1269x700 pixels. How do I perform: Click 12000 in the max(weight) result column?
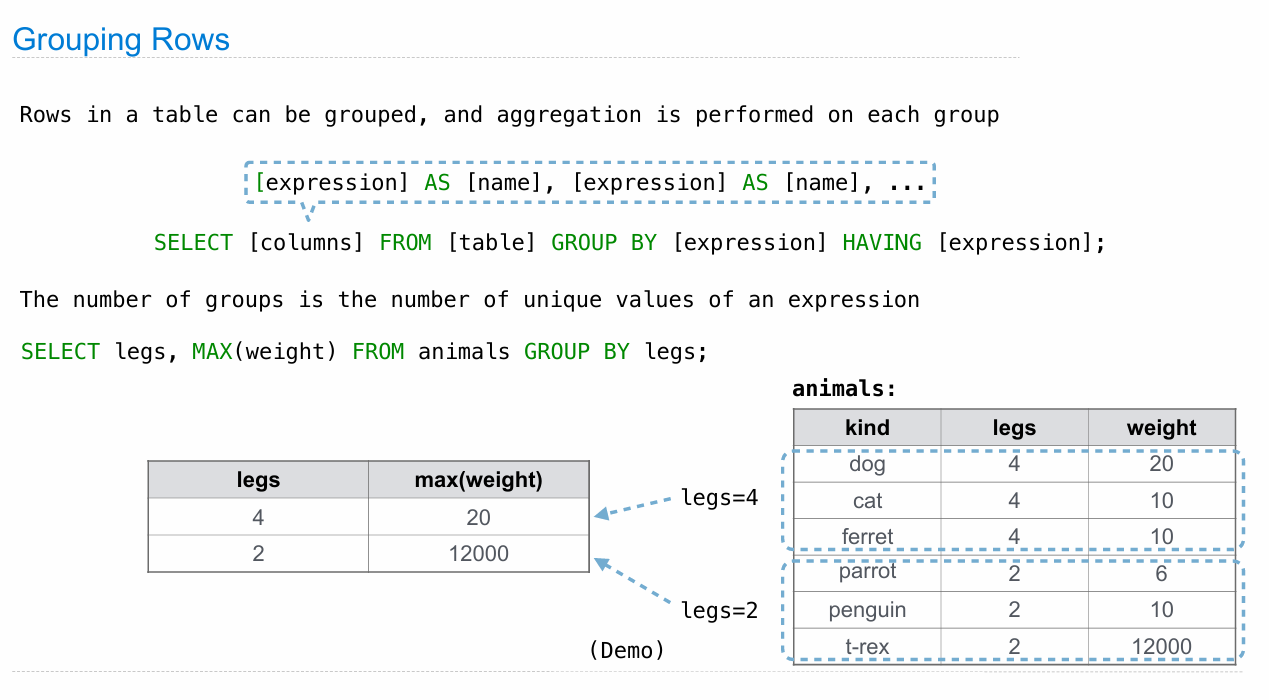click(478, 553)
